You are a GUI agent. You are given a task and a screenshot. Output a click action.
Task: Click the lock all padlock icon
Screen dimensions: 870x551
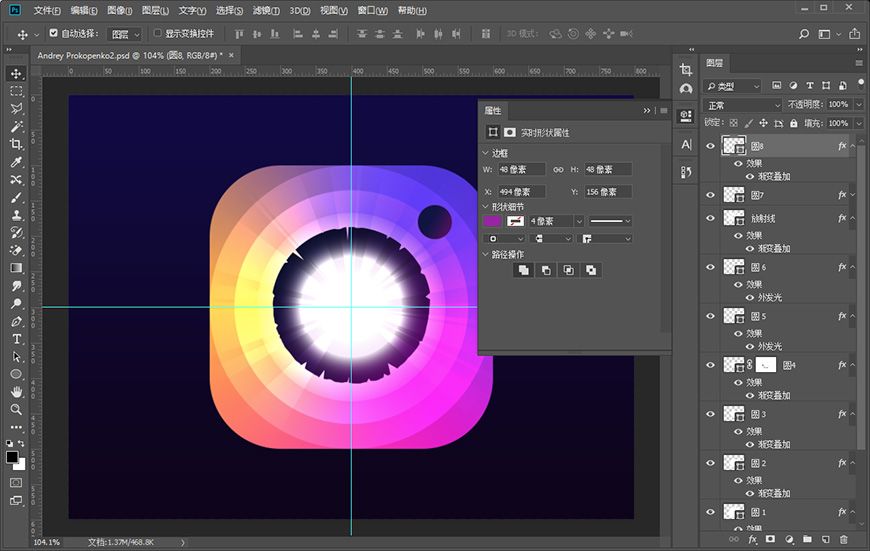click(x=793, y=123)
